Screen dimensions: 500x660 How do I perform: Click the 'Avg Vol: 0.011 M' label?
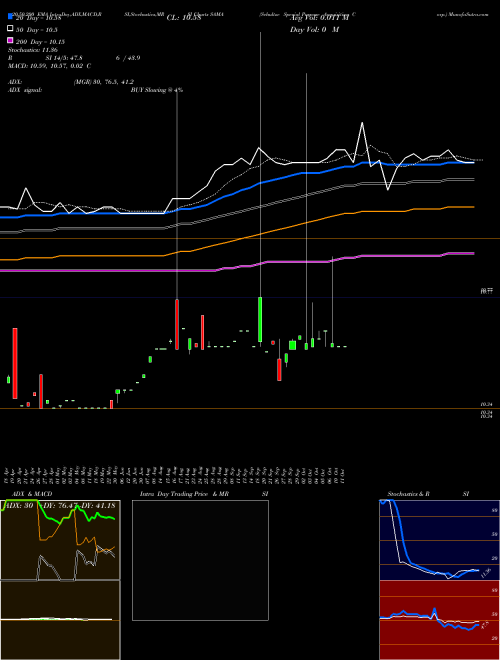click(x=319, y=18)
